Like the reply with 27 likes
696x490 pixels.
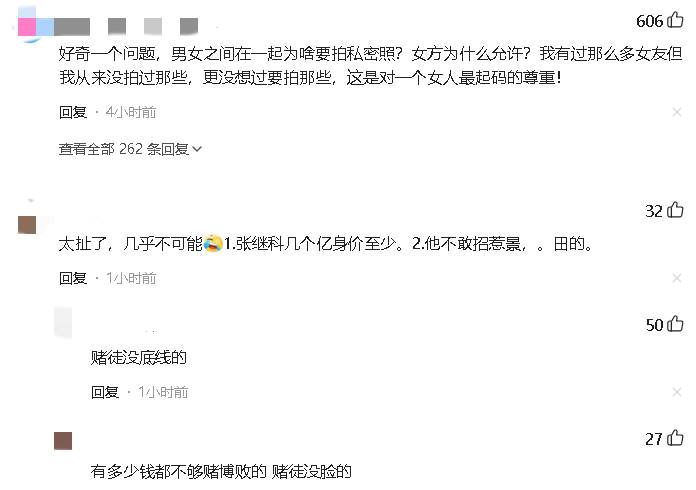(x=675, y=438)
